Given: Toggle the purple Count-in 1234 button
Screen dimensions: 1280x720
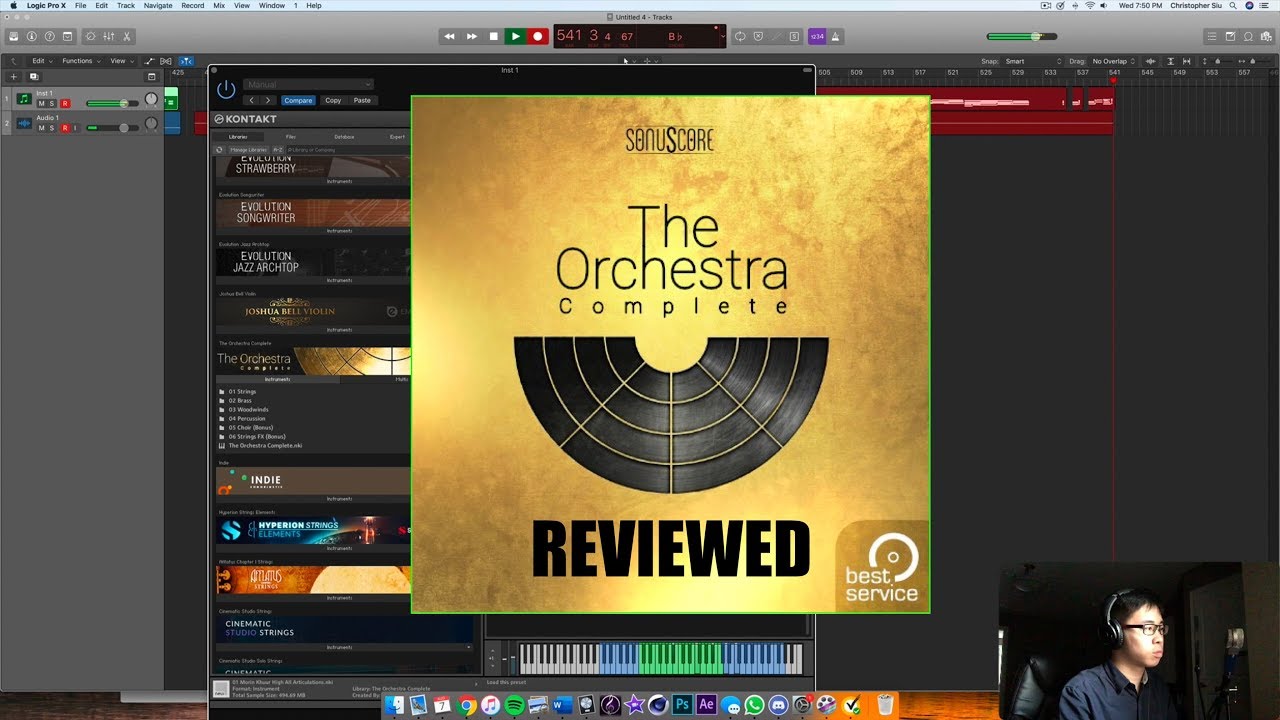Looking at the screenshot, I should 817,36.
